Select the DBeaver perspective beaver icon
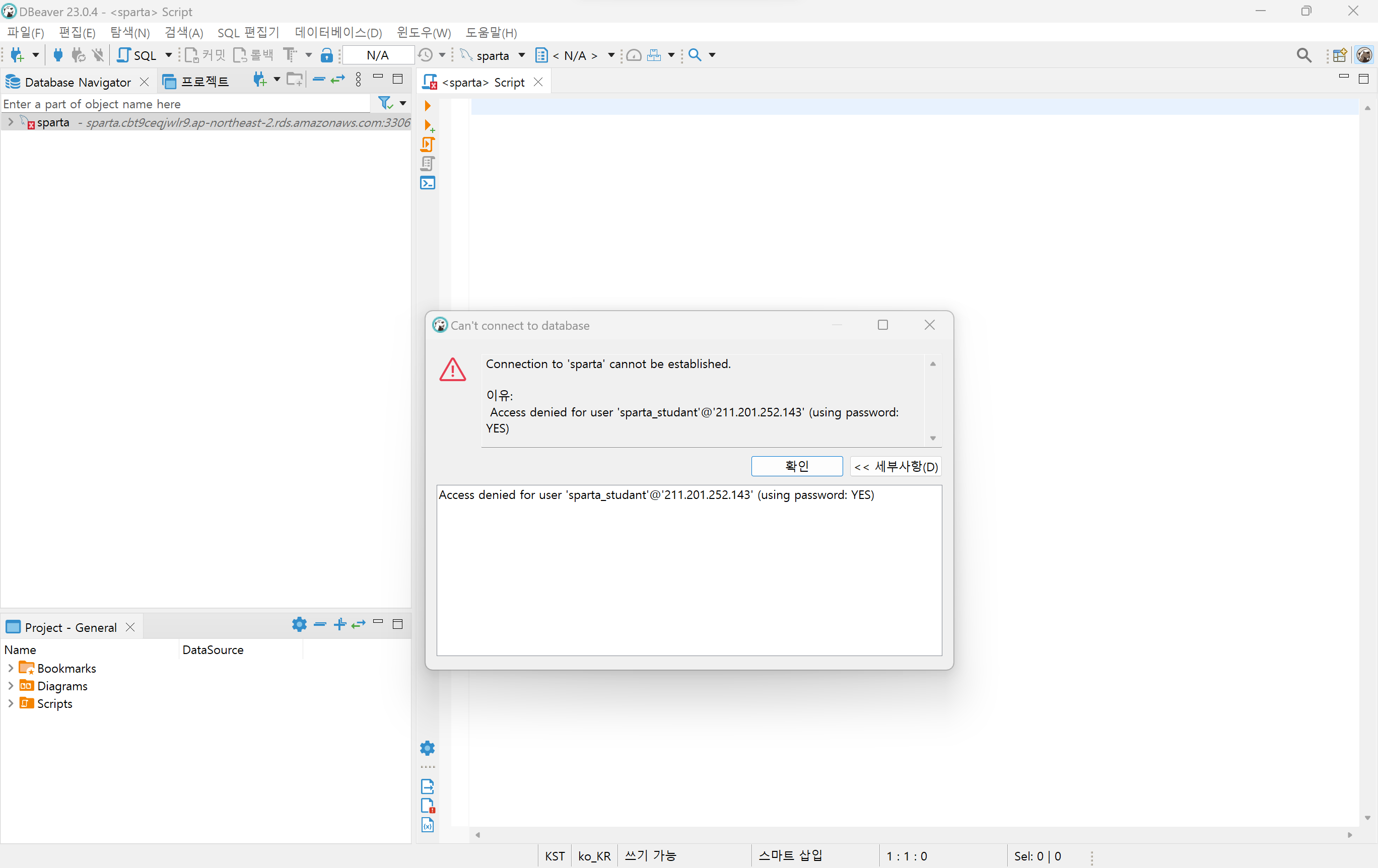1378x868 pixels. (1364, 55)
